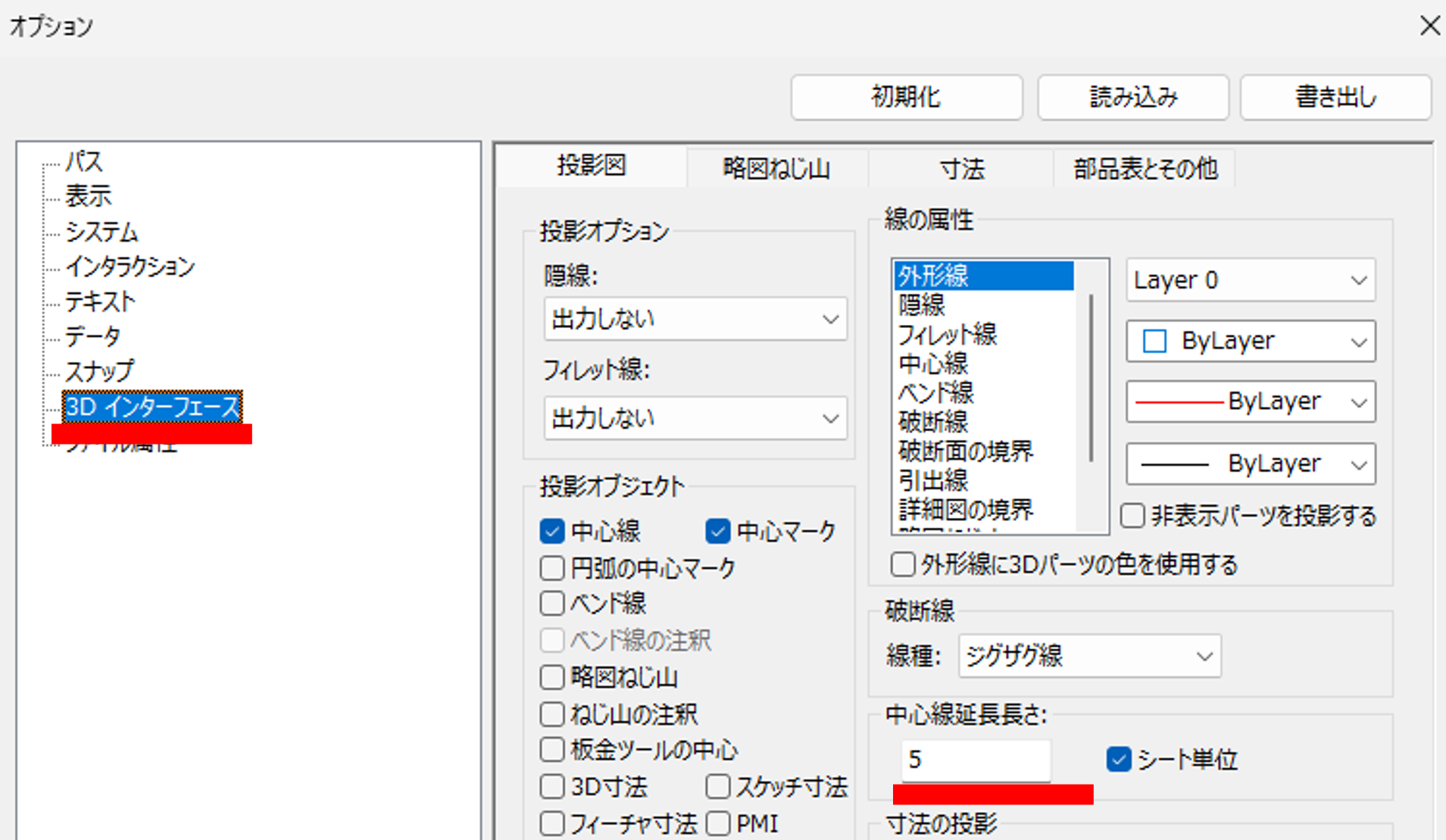This screenshot has width=1446, height=840.
Task: Open the 隠線 output dropdown
Action: [x=695, y=319]
